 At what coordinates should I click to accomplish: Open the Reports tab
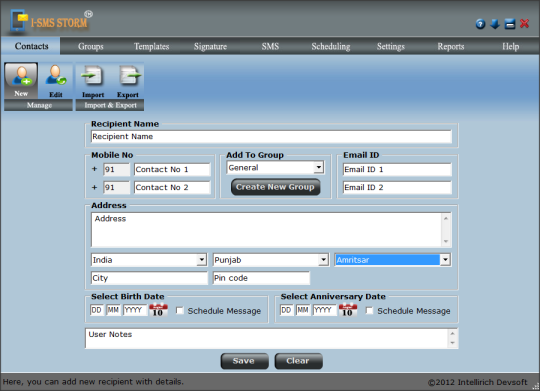pyautogui.click(x=450, y=46)
